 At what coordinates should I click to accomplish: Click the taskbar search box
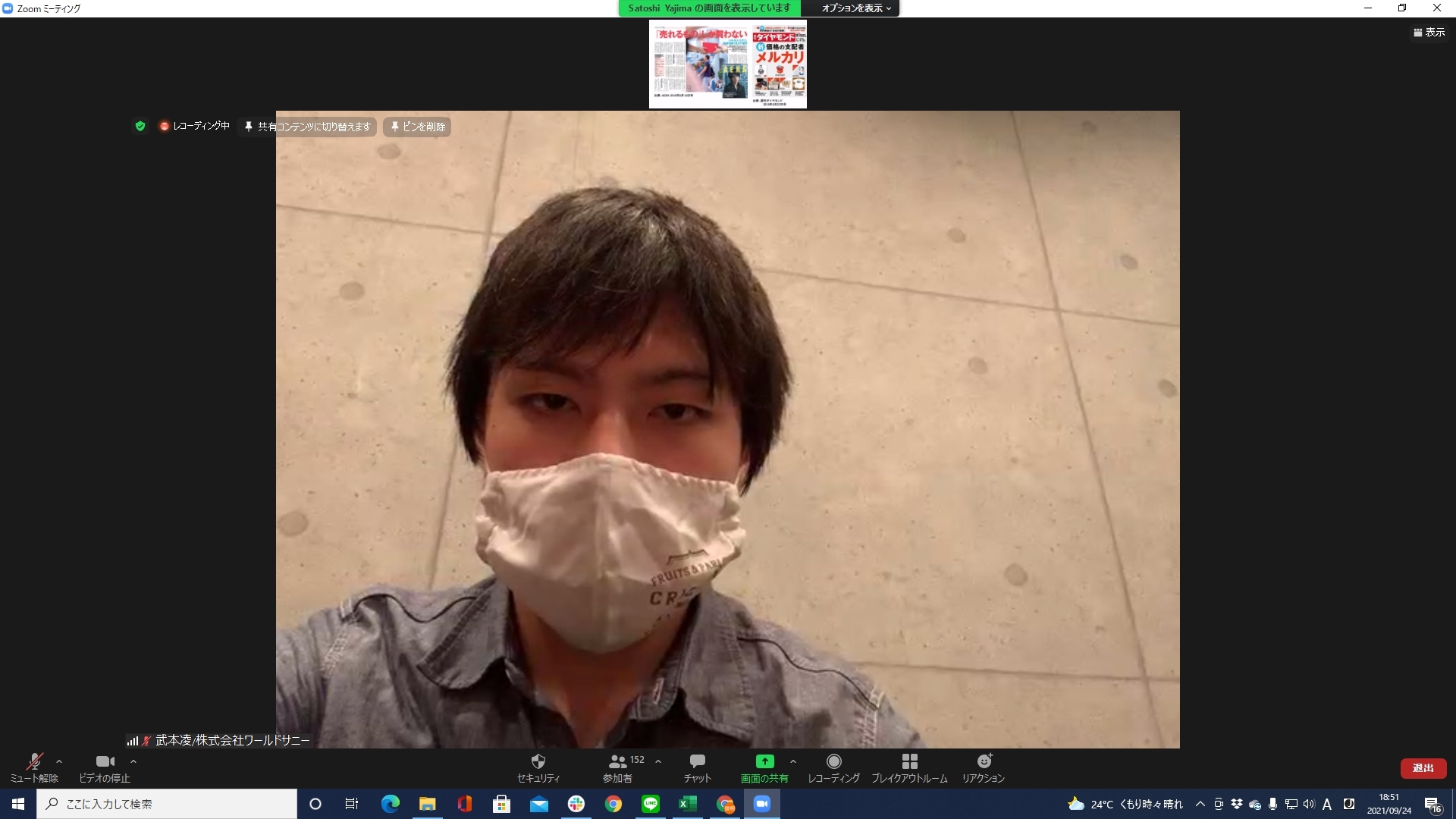167,804
